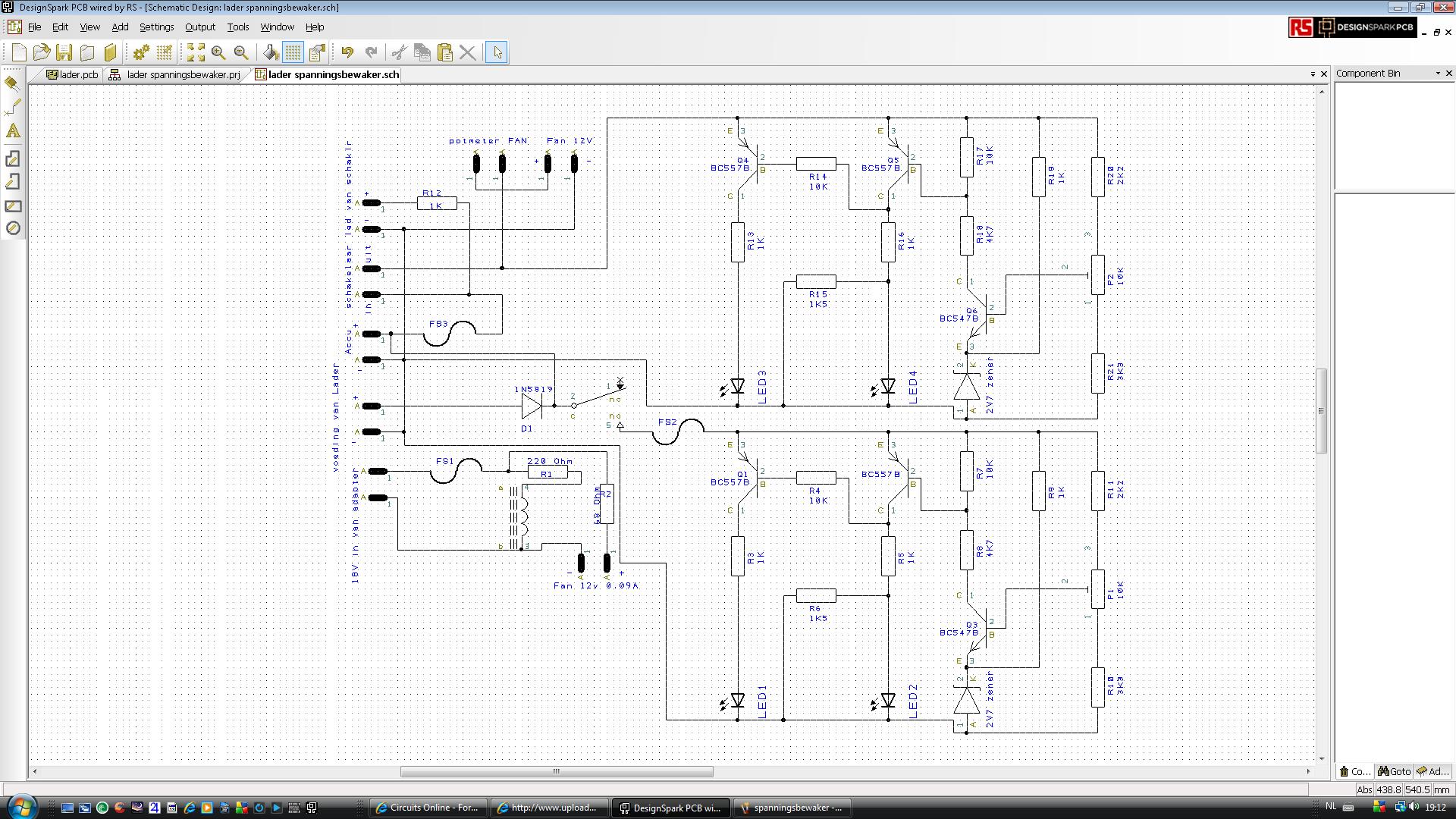Open Circuits Online taskbar window

428,808
